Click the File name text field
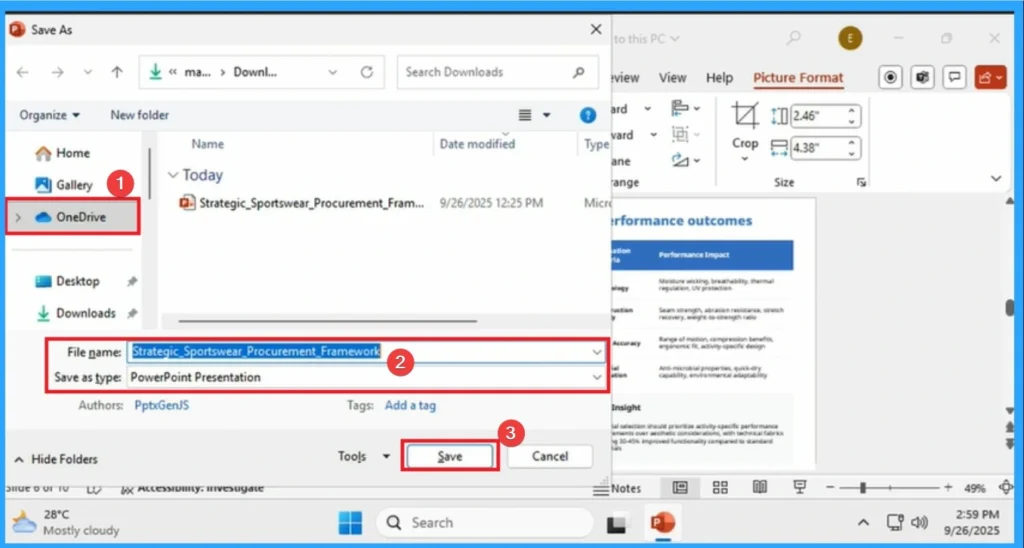Screen dimensions: 1024x548 point(358,352)
